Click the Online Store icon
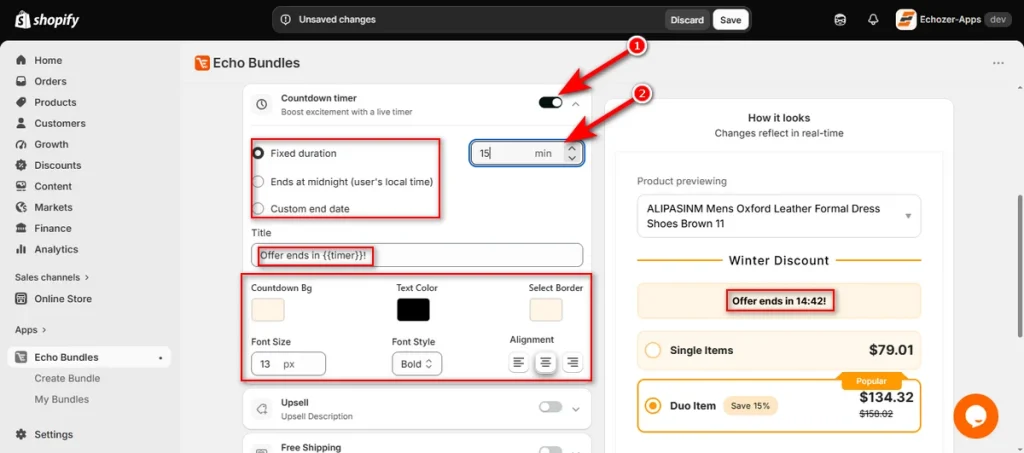 (21, 298)
